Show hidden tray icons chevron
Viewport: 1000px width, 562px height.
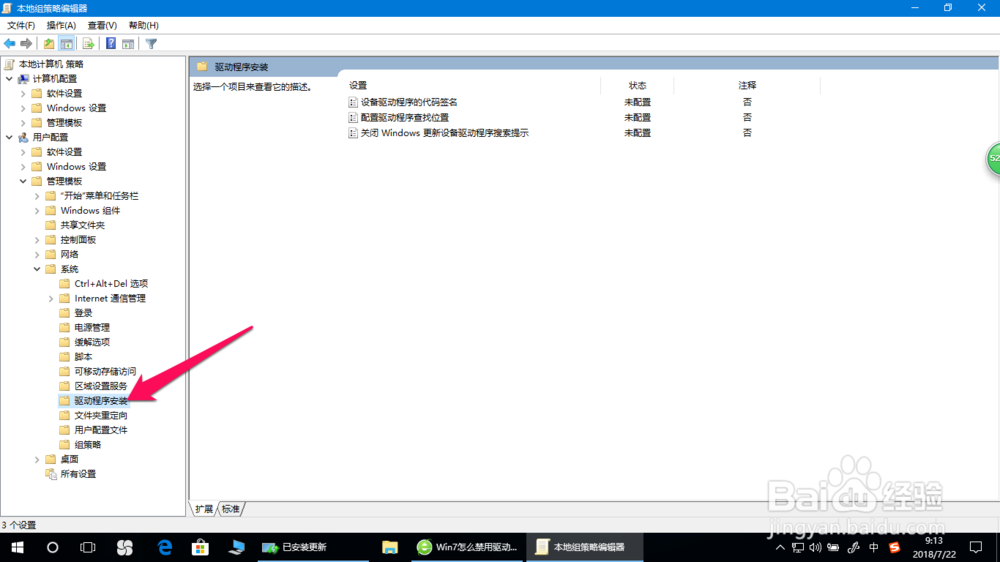(780, 547)
